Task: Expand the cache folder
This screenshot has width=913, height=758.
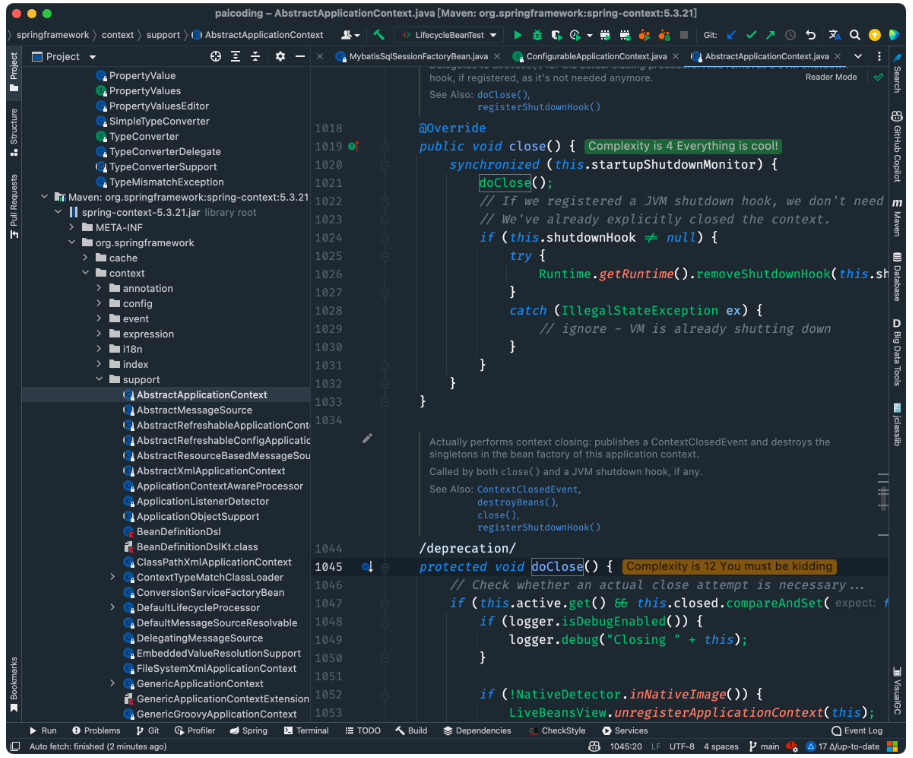Action: pyautogui.click(x=85, y=257)
